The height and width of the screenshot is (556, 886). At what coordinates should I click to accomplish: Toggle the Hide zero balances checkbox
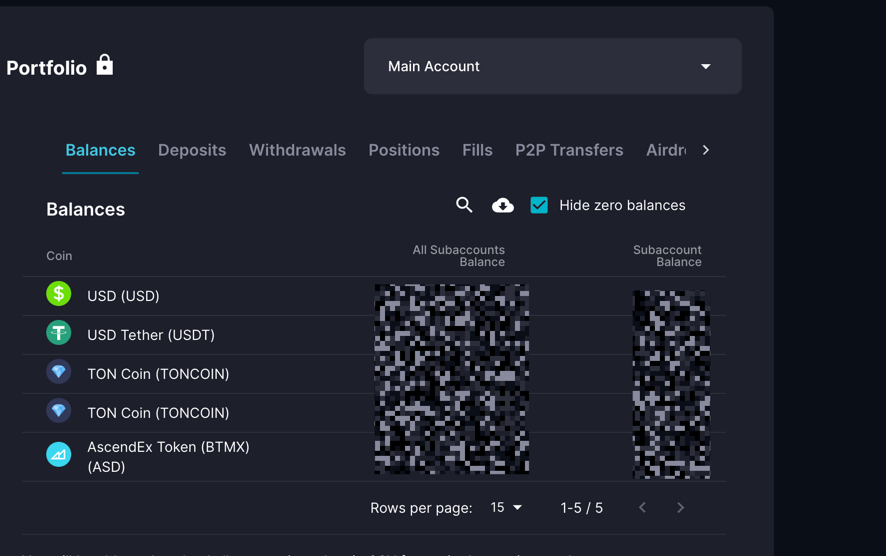tap(539, 205)
